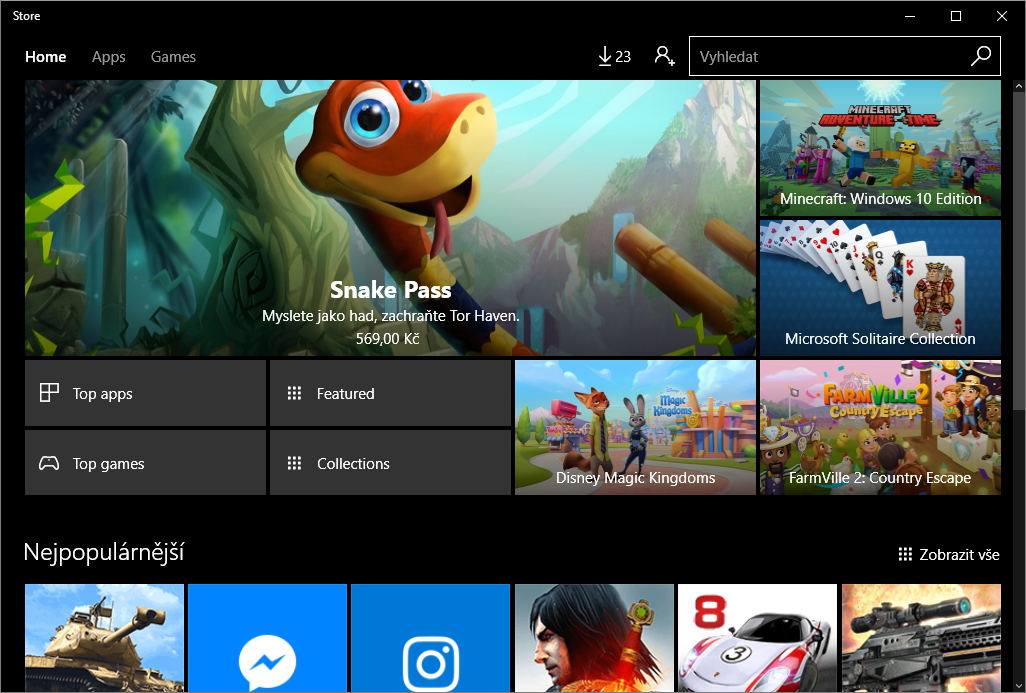
Task: Open Disney Magic Kingdoms tile
Action: (635, 427)
